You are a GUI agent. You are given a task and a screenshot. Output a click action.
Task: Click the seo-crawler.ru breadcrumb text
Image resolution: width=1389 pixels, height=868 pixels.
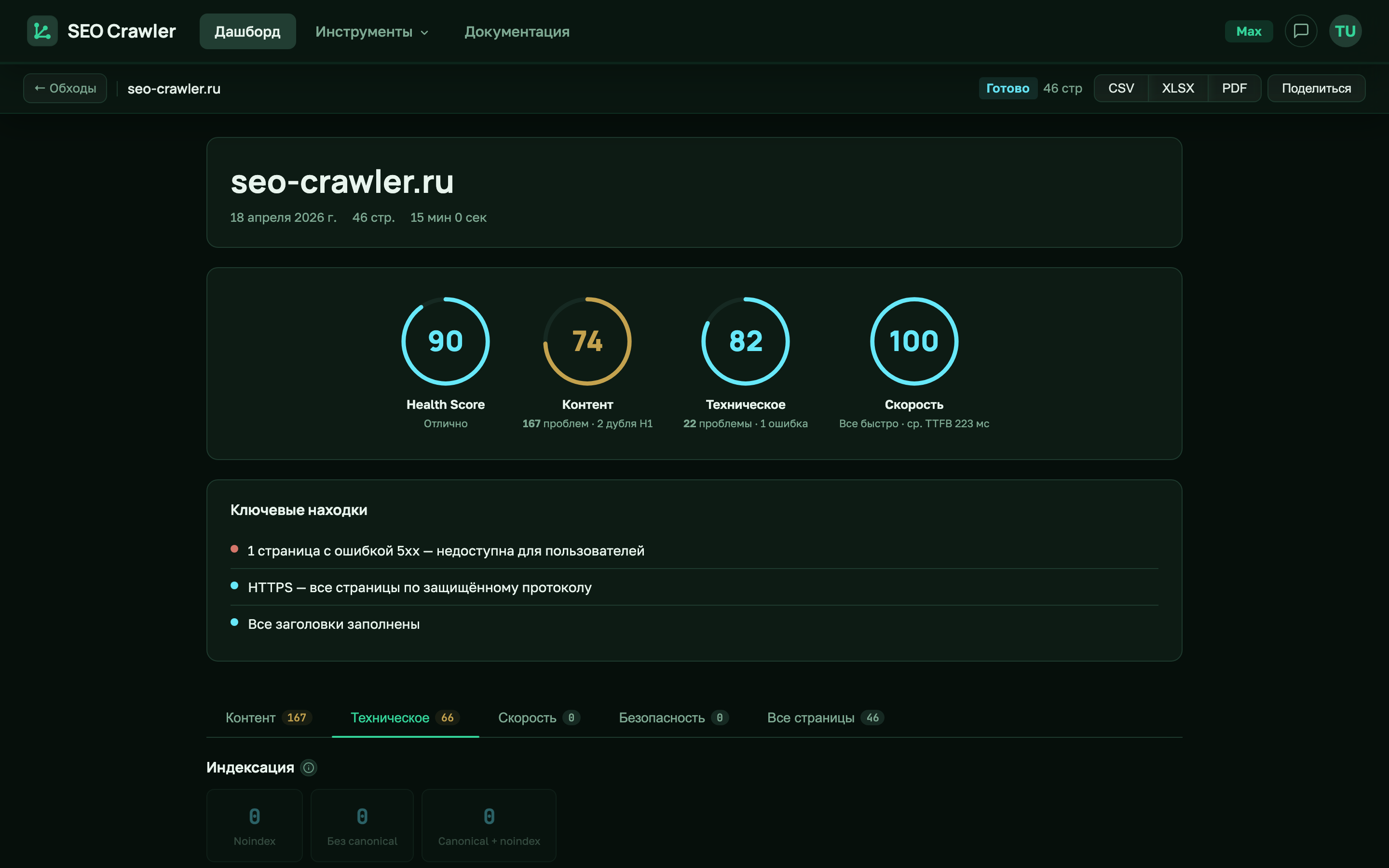click(x=174, y=89)
